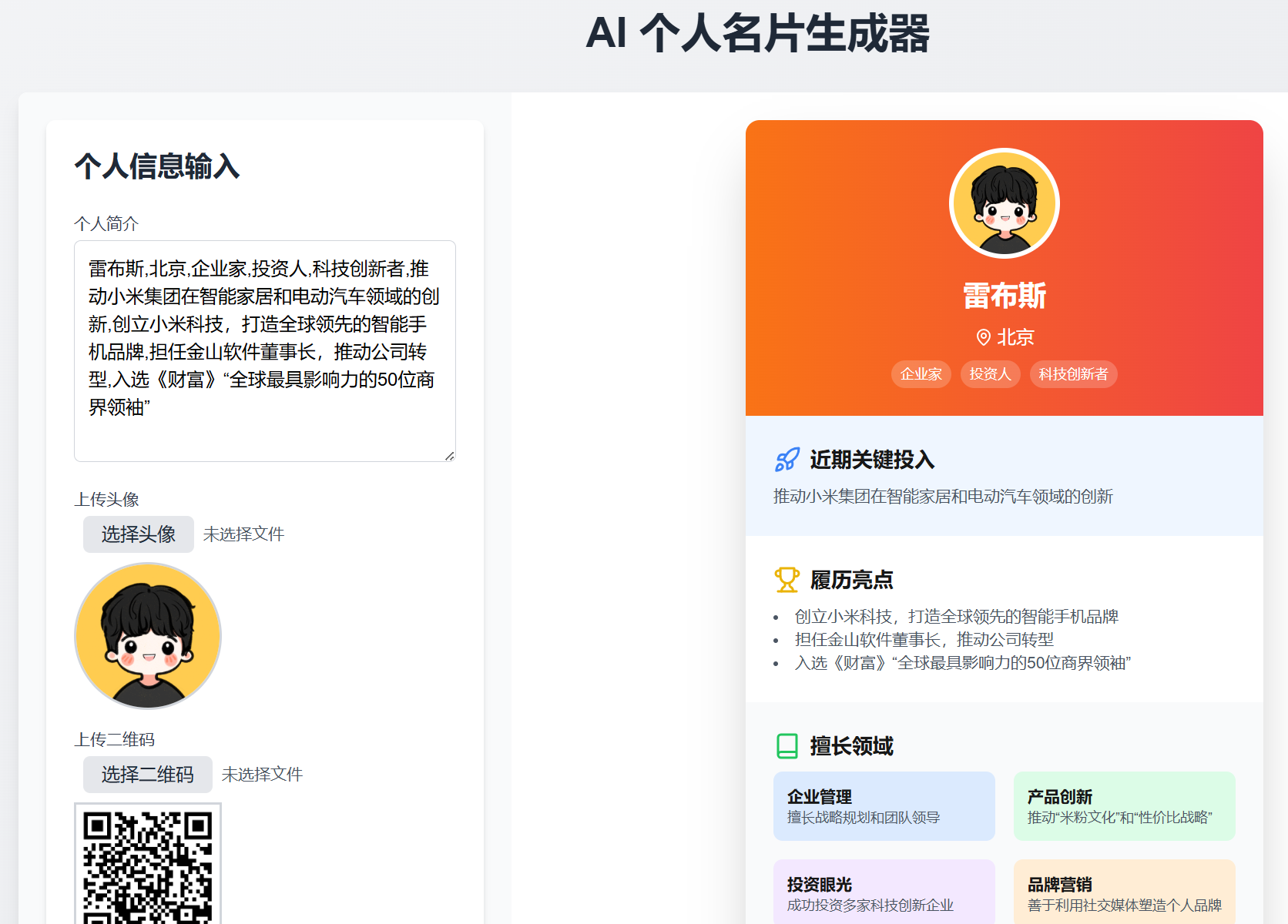Click the 上传二维码 label
The width and height of the screenshot is (1288, 924).
click(x=115, y=740)
